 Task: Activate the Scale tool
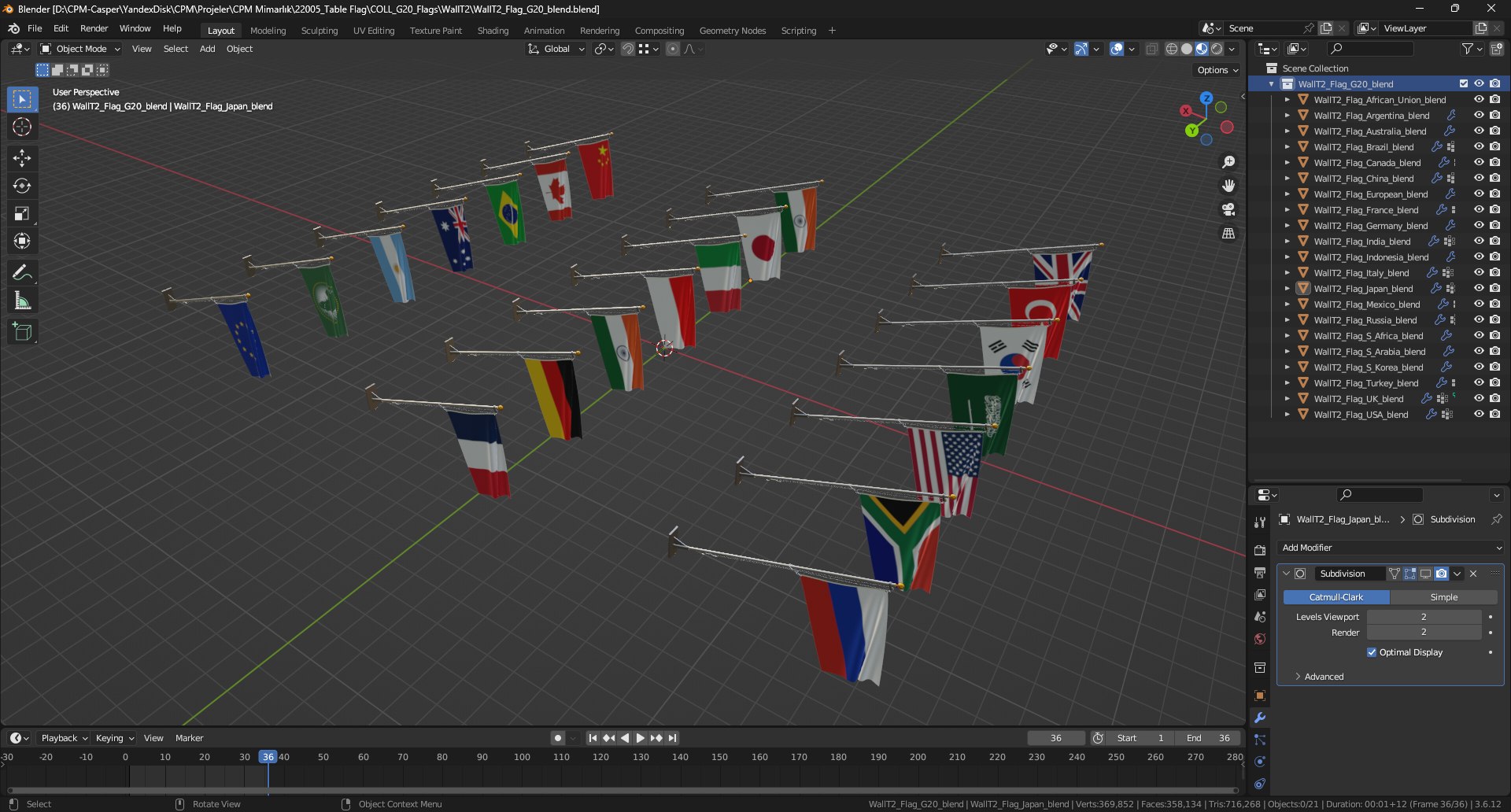(22, 213)
